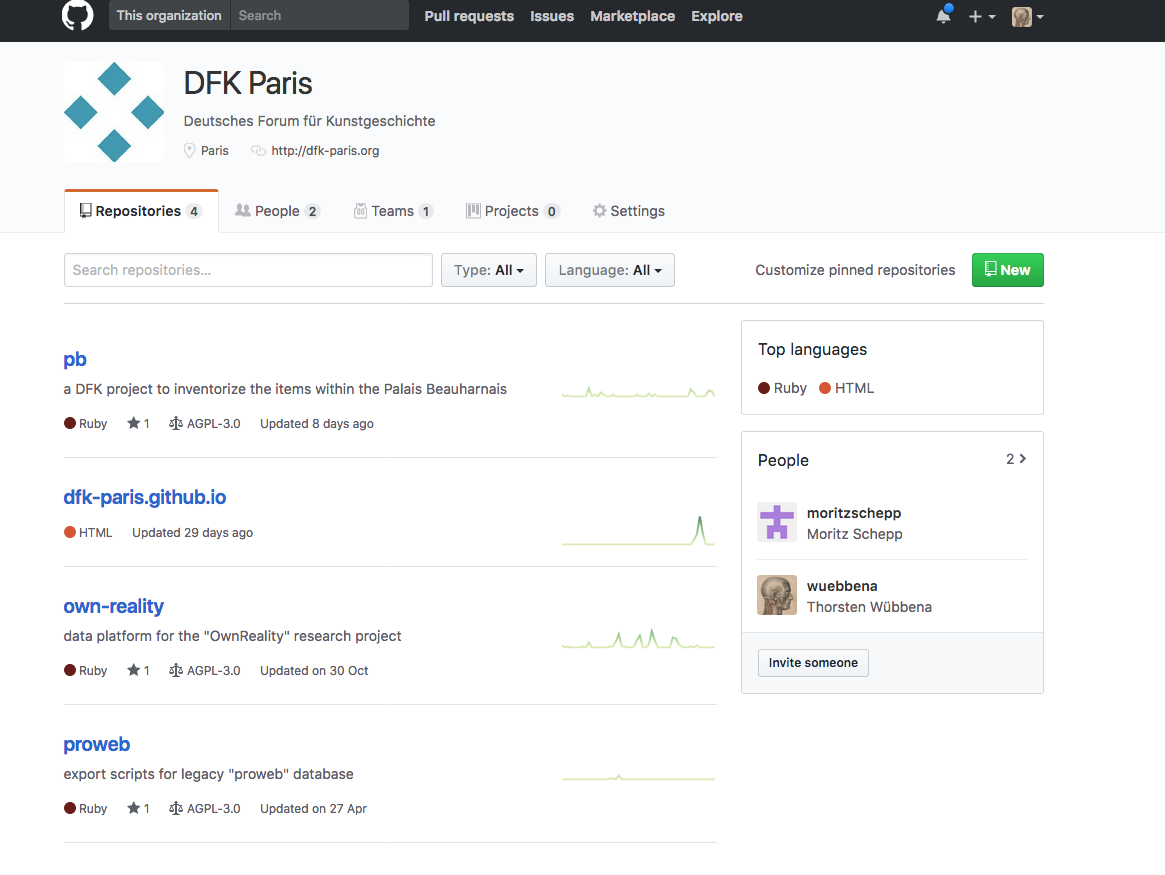Click the pb activity sparkline graph

click(638, 391)
